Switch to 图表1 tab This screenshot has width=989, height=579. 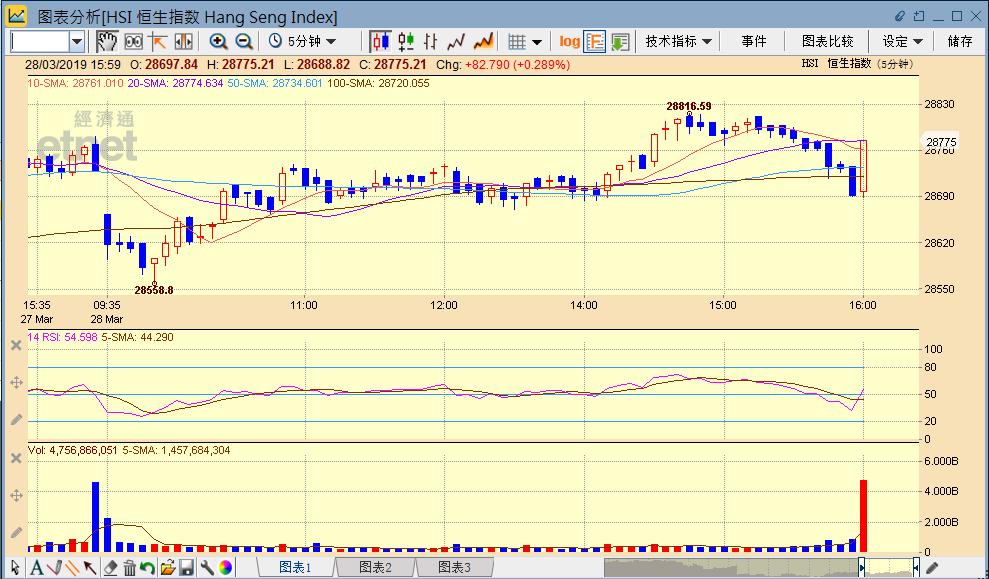[295, 567]
